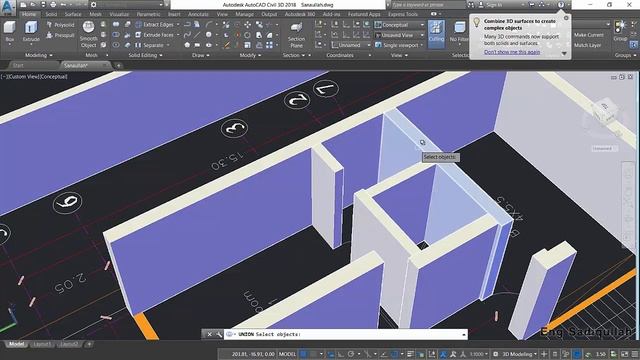Click Make Current layer button
Viewport: 640px width, 360px height.
point(589,35)
